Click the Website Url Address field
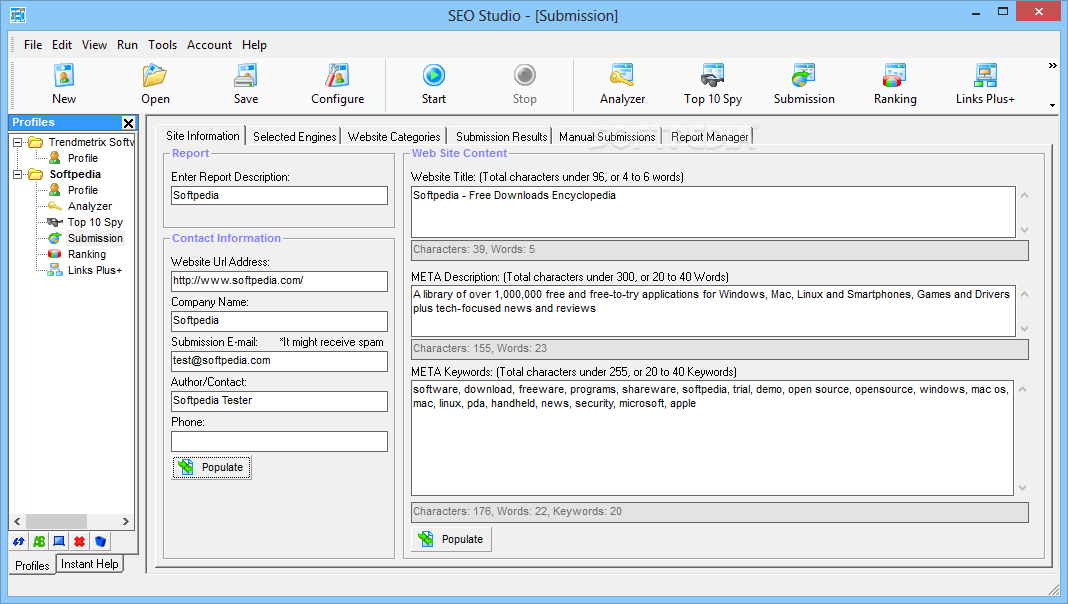1068x604 pixels. click(279, 281)
